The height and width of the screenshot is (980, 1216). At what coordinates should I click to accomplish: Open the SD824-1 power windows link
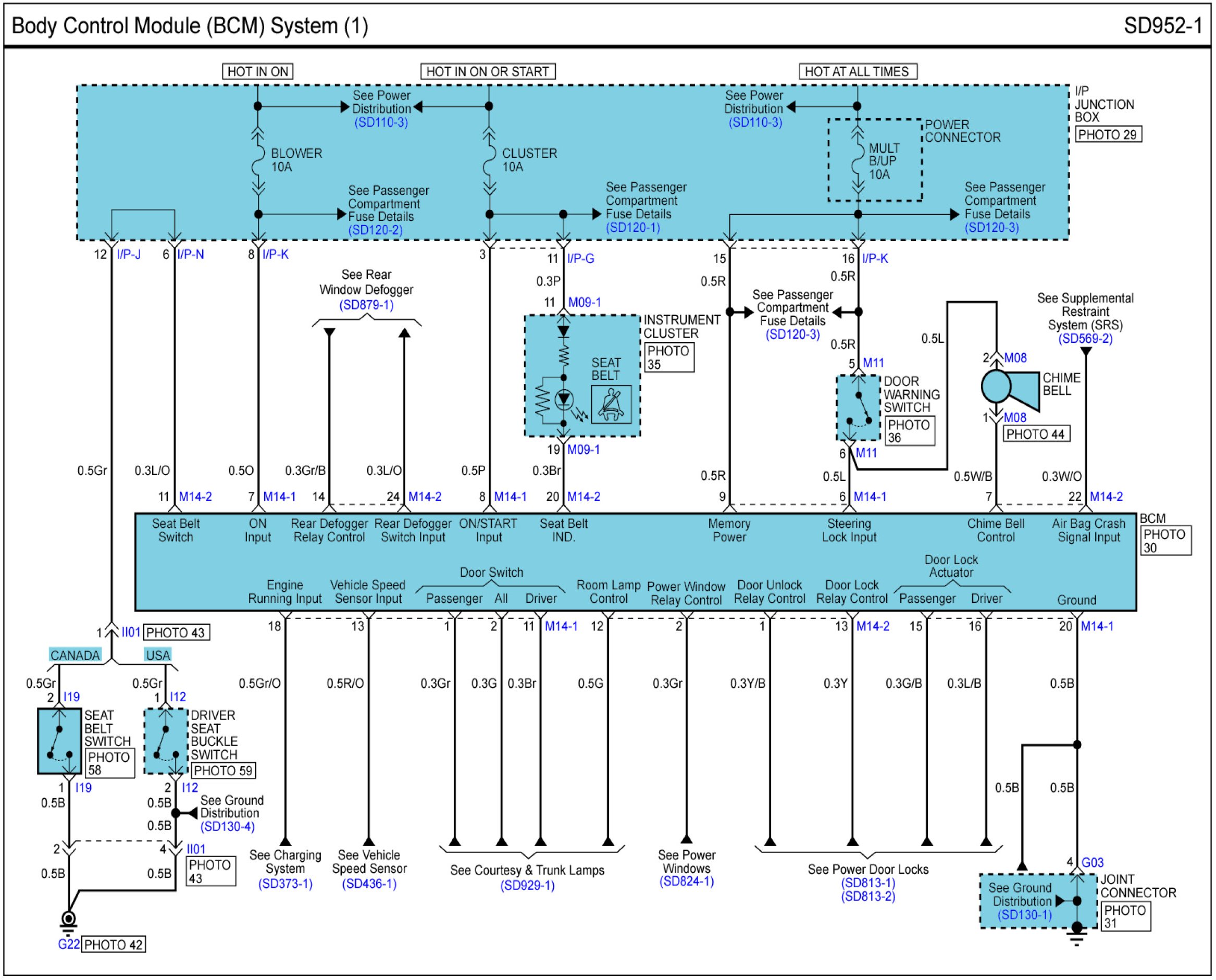point(687,882)
